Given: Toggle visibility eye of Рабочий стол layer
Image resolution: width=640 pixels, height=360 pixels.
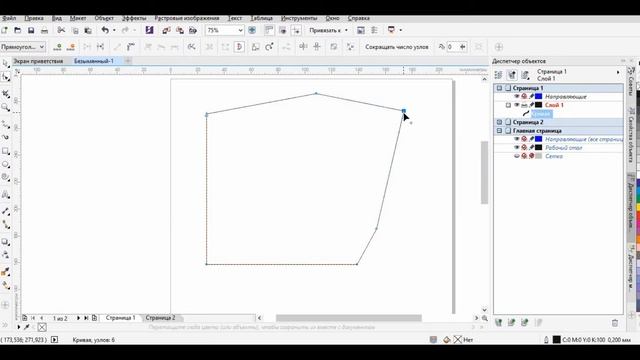Looking at the screenshot, I should 517,147.
